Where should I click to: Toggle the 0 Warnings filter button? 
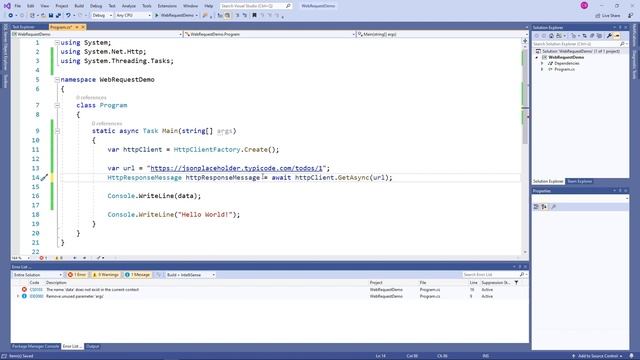105,275
